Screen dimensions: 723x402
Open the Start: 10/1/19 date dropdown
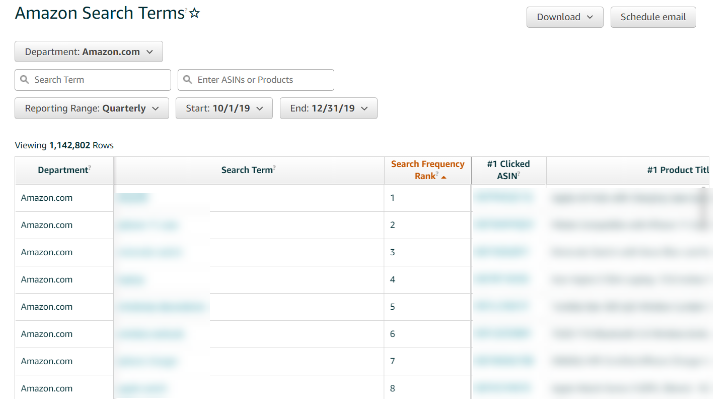coord(224,108)
